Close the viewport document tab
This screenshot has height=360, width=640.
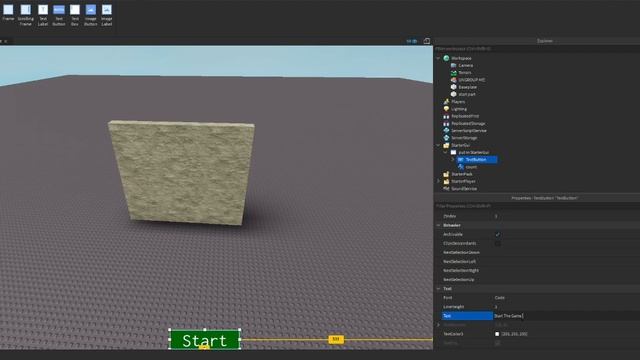point(6,41)
